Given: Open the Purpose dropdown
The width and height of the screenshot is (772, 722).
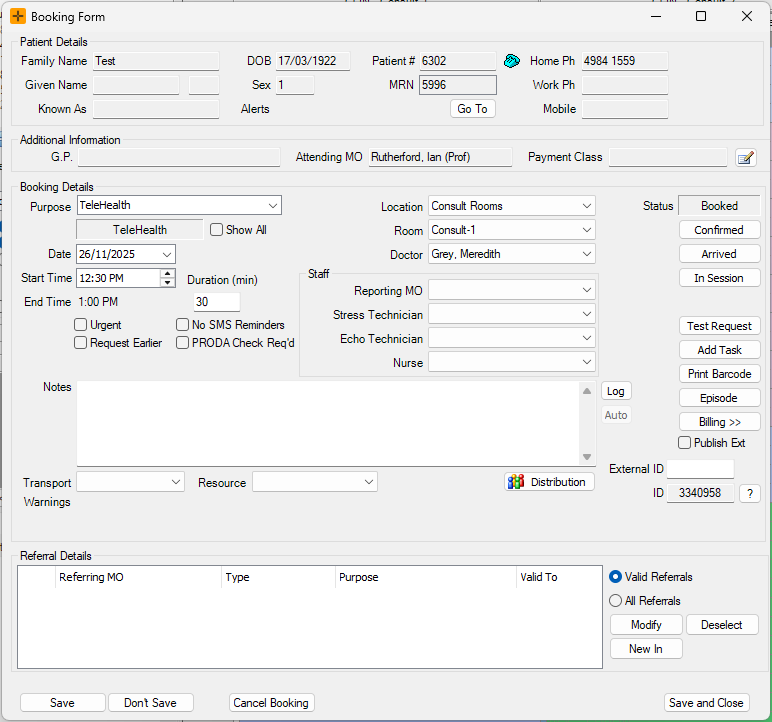Looking at the screenshot, I should click(x=272, y=206).
